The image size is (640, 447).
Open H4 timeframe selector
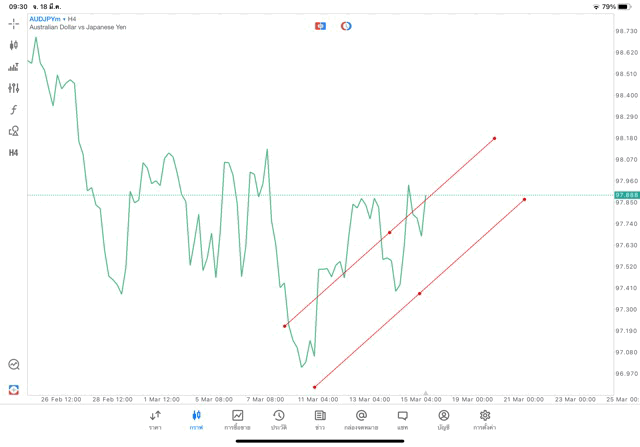14,153
